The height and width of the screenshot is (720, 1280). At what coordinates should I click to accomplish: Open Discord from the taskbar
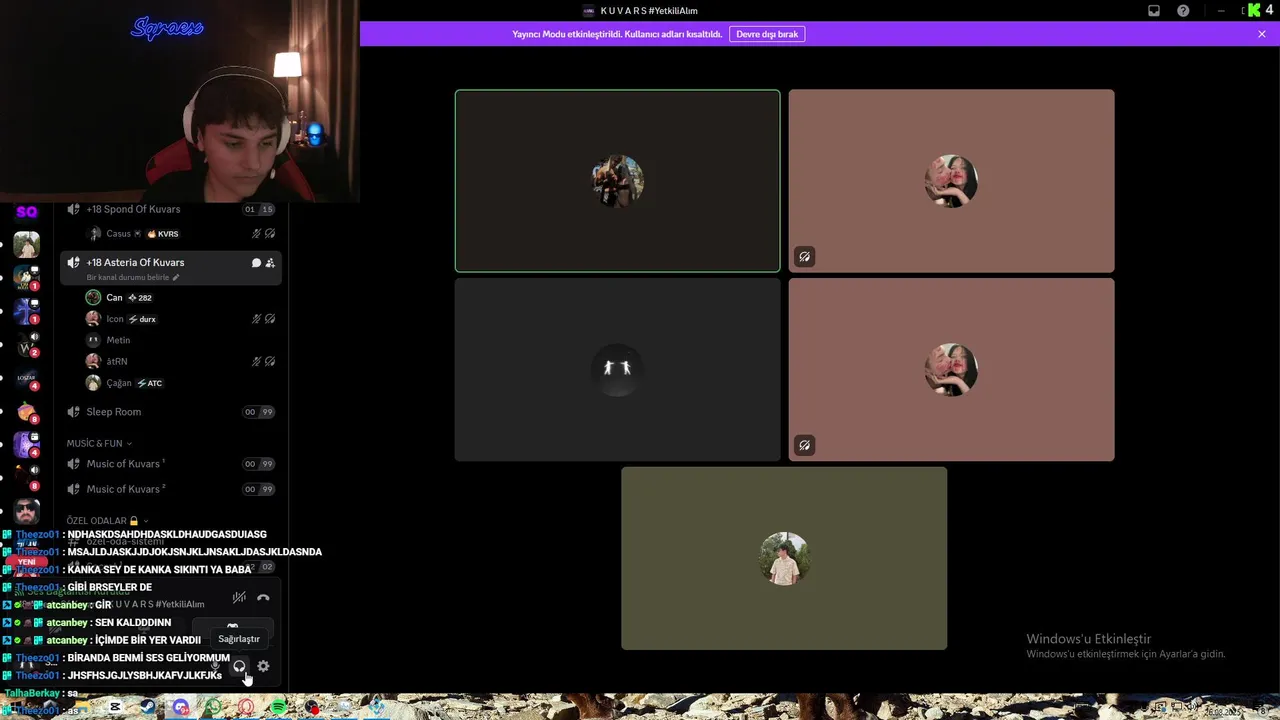point(180,708)
